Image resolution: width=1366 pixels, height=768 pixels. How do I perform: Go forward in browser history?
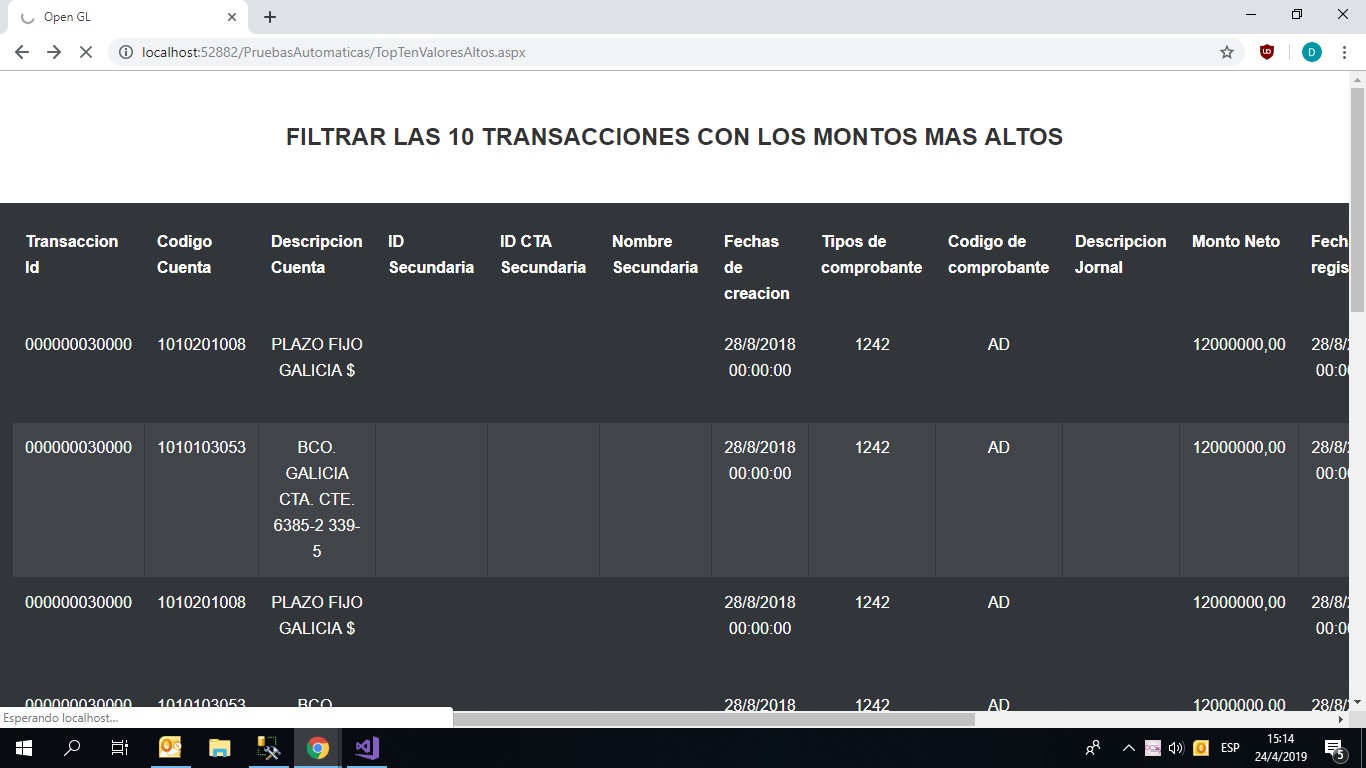pos(54,52)
